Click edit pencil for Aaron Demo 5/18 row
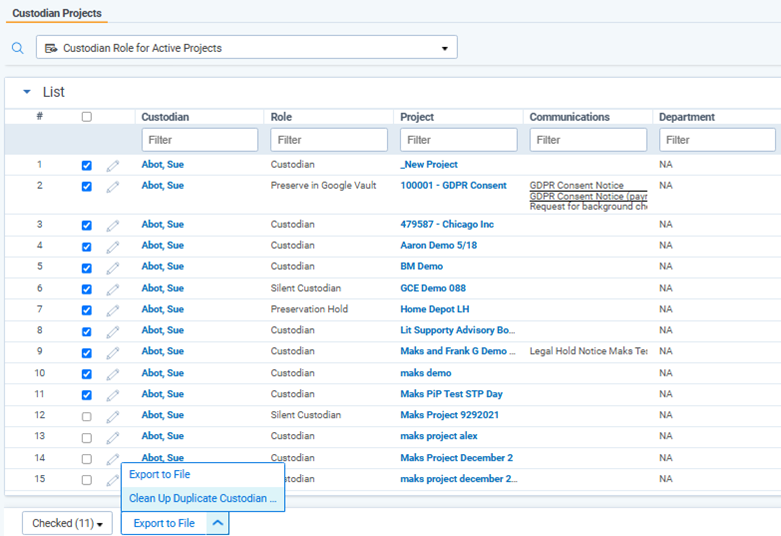 tap(113, 247)
